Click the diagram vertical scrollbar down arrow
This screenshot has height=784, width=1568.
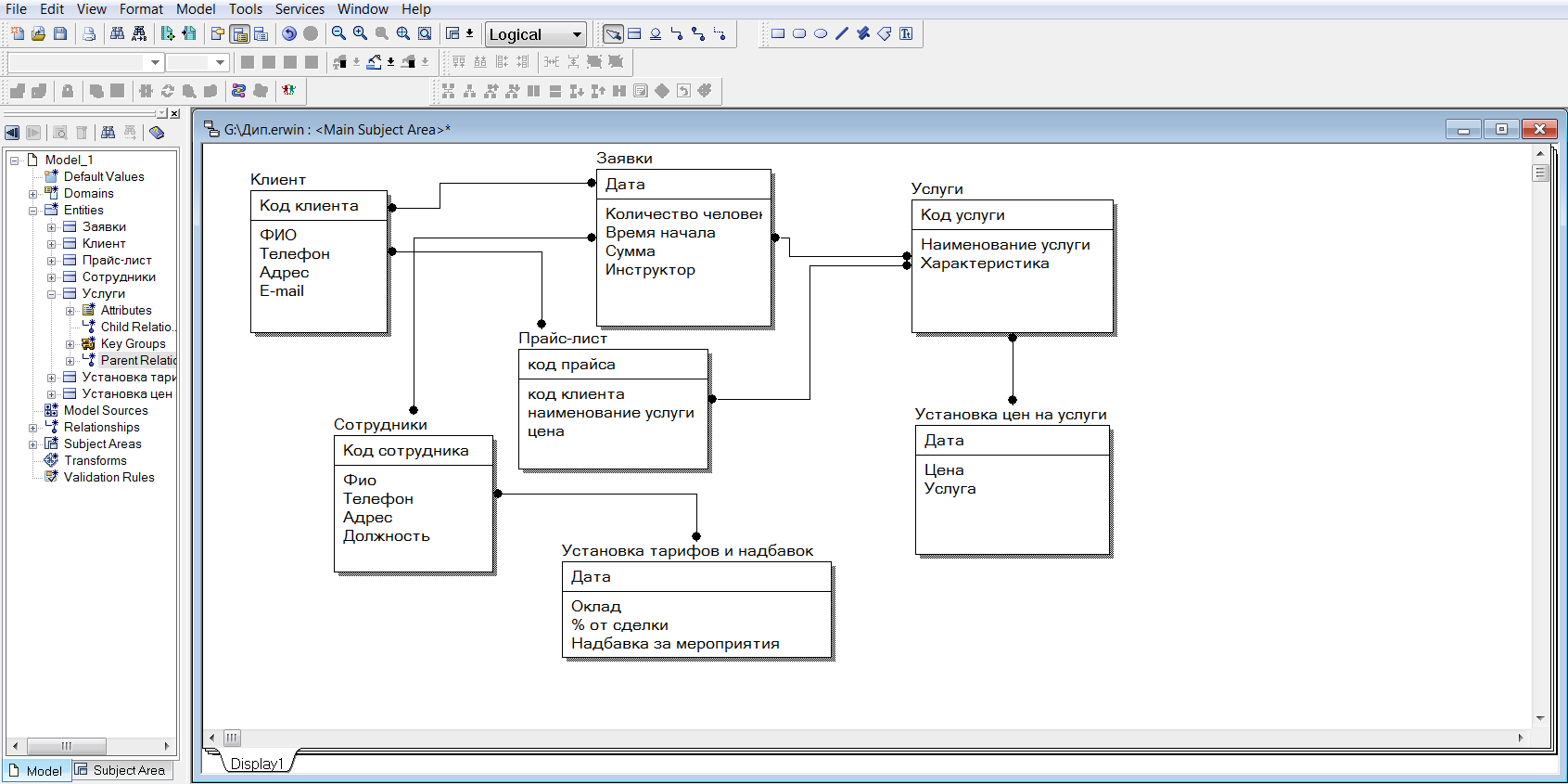pyautogui.click(x=1540, y=718)
